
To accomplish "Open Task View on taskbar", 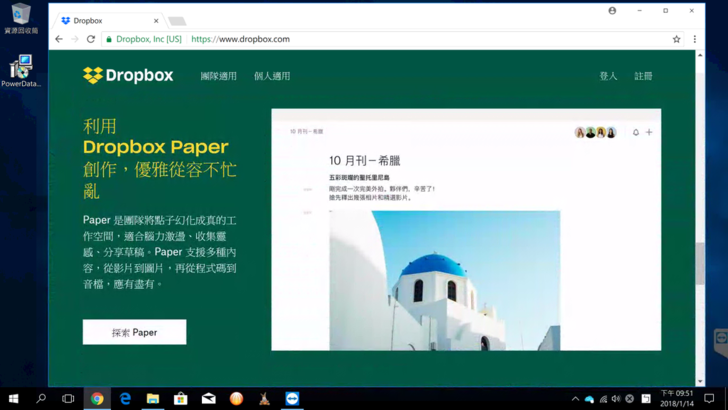I will click(68, 398).
